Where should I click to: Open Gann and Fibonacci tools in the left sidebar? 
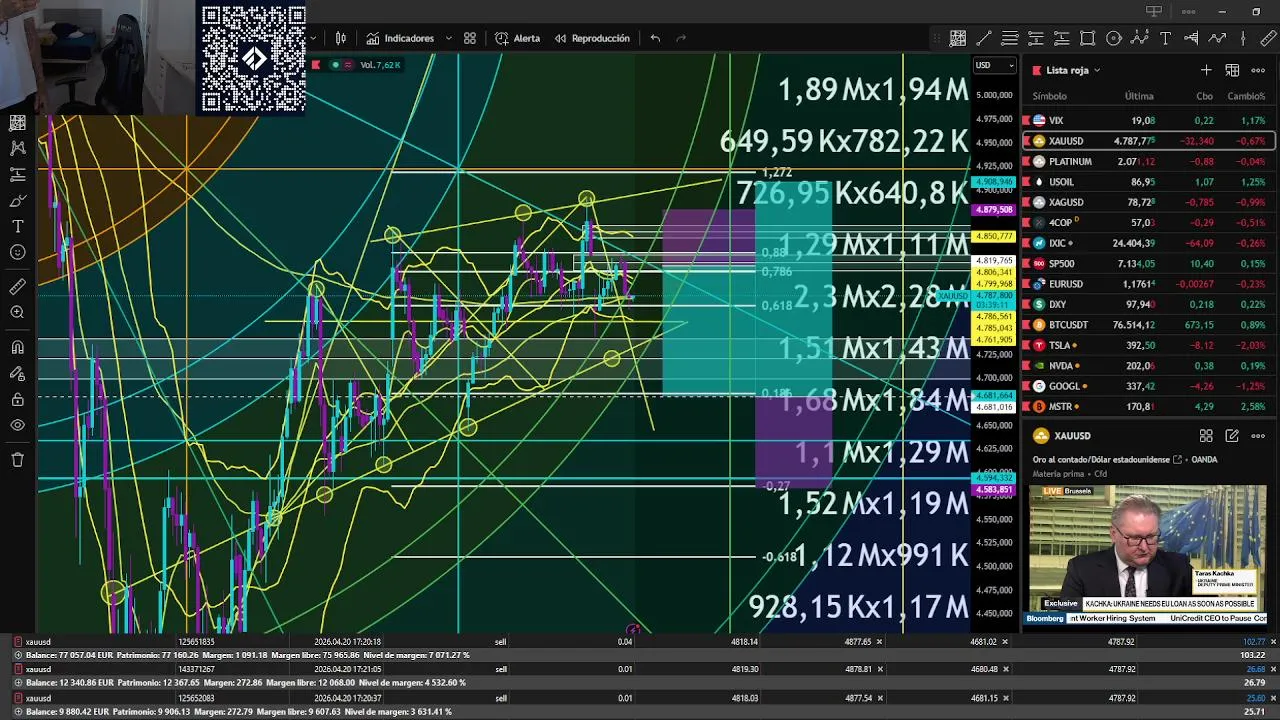click(17, 123)
